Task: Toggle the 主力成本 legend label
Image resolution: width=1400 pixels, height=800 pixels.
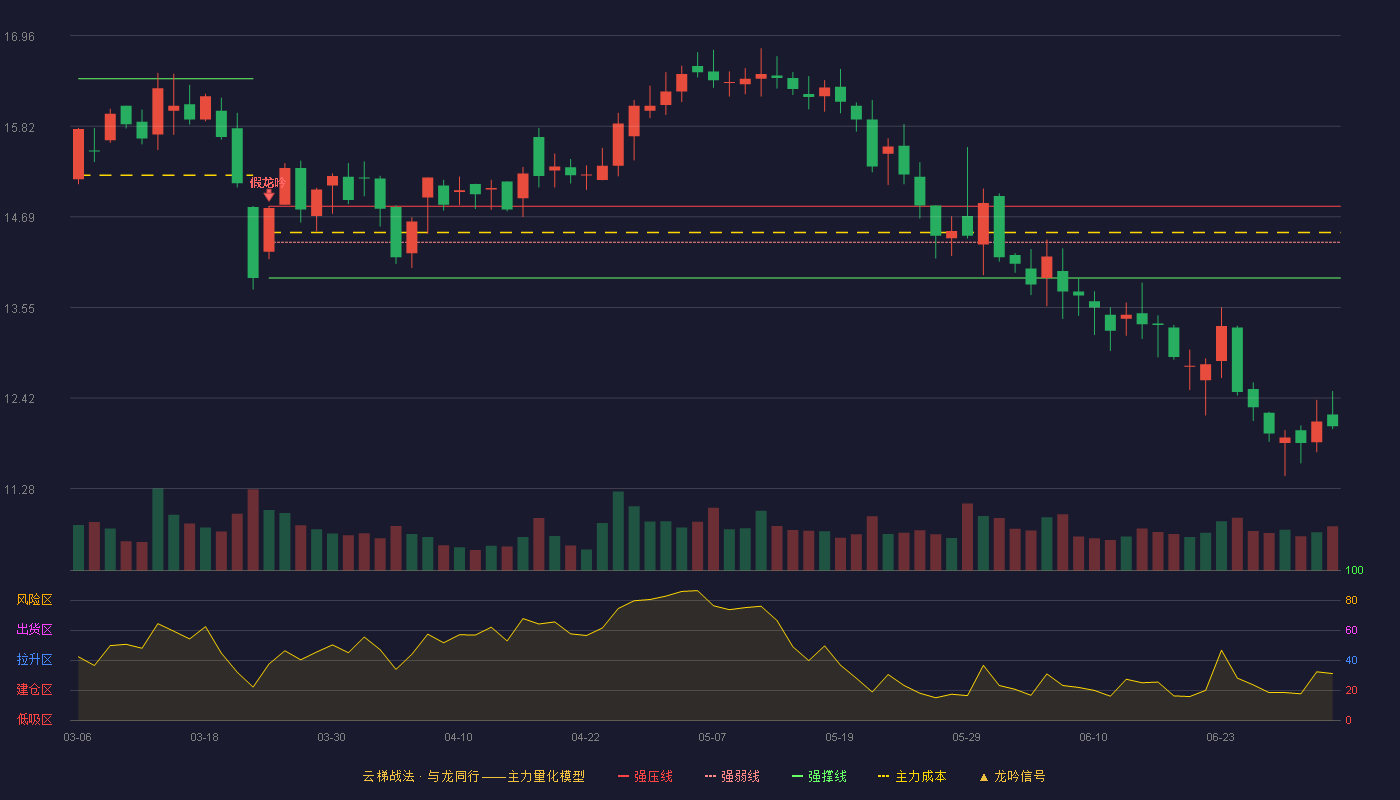Action: pos(920,776)
